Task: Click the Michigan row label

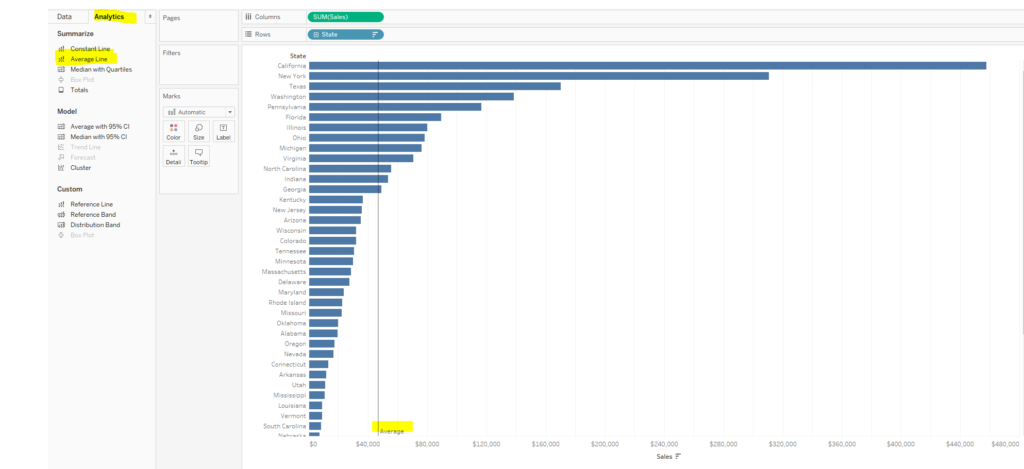Action: pyautogui.click(x=293, y=148)
